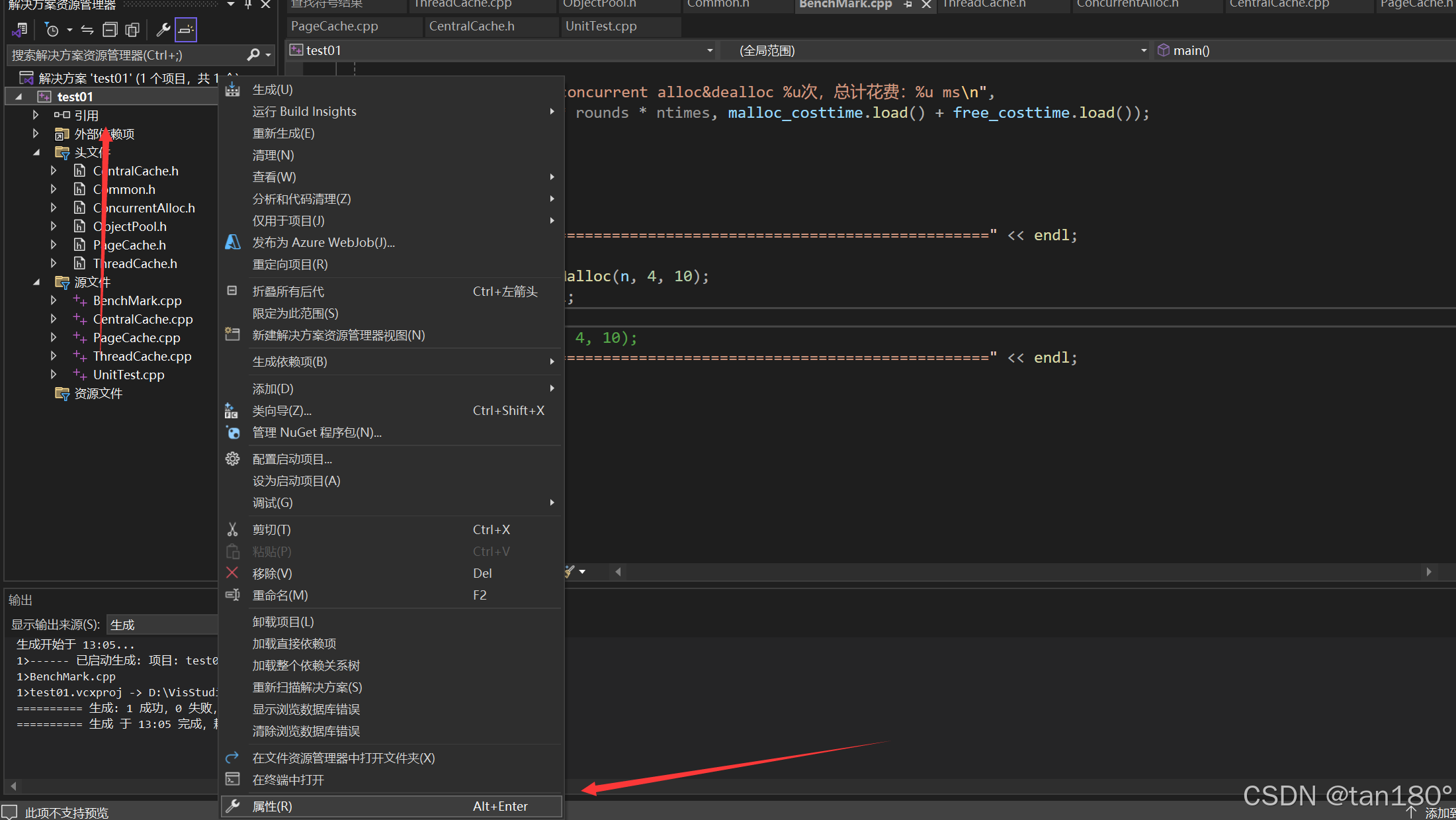Open the test01 project scope dropdown

pos(710,50)
